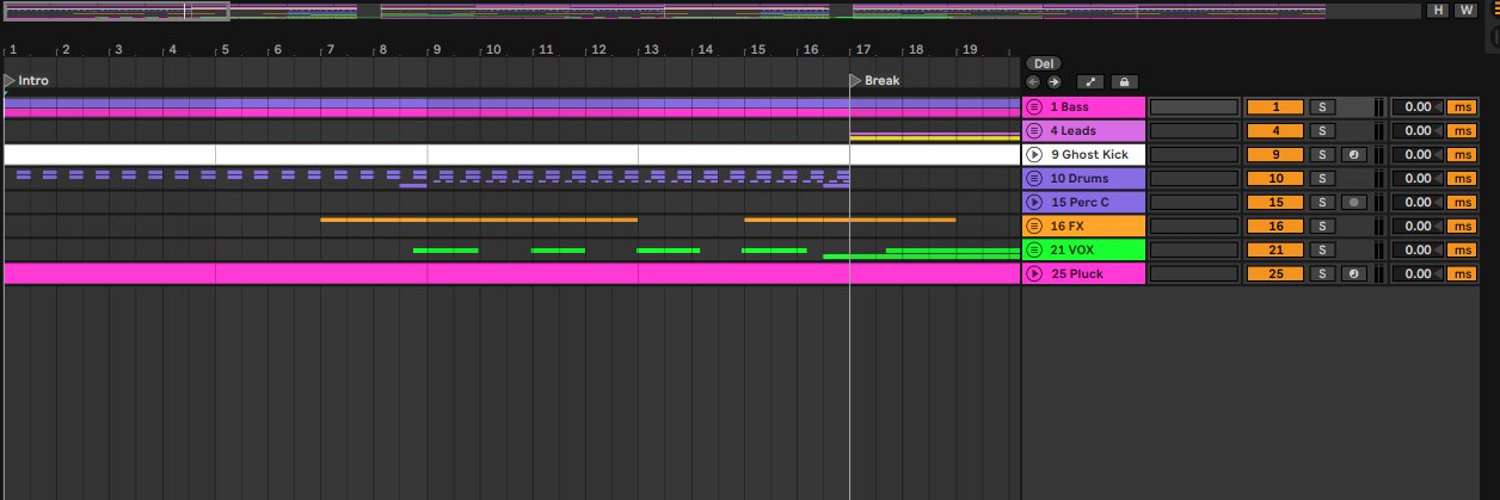Screen dimensions: 1500x500
Task: Unfold the 1 Bass group track
Action: 1035,107
